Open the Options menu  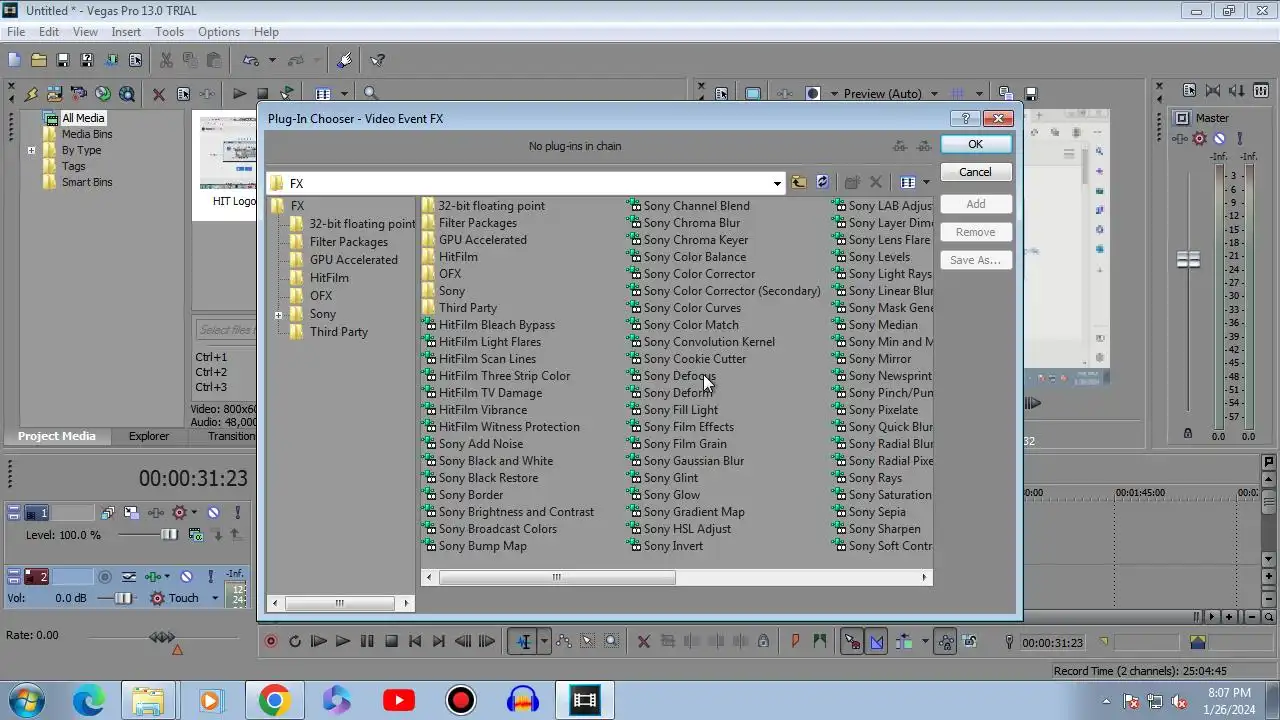(x=219, y=32)
